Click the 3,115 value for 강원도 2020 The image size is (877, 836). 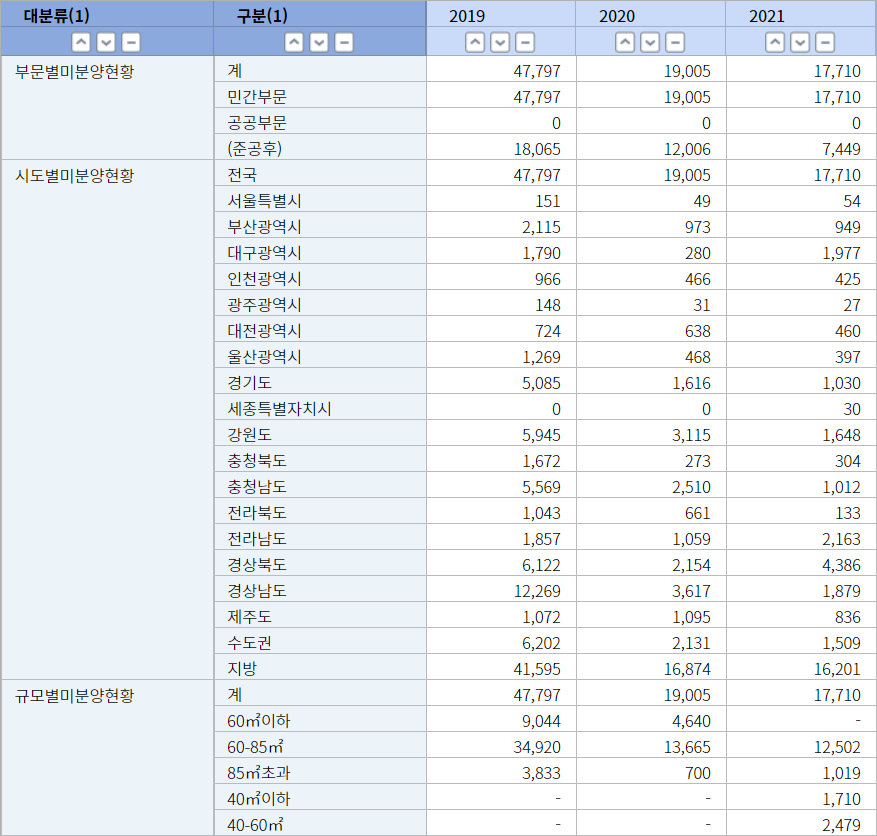click(691, 435)
